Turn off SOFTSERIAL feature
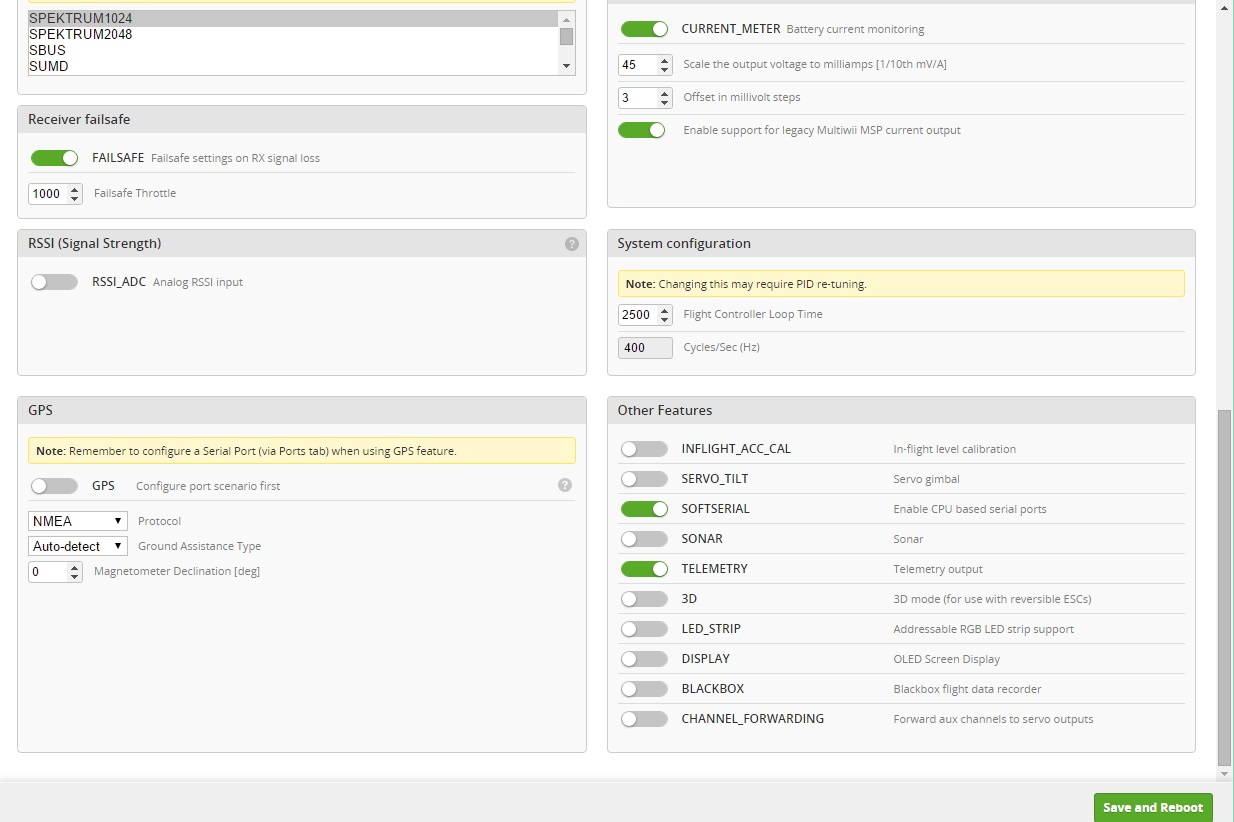The width and height of the screenshot is (1234, 822). [x=644, y=509]
